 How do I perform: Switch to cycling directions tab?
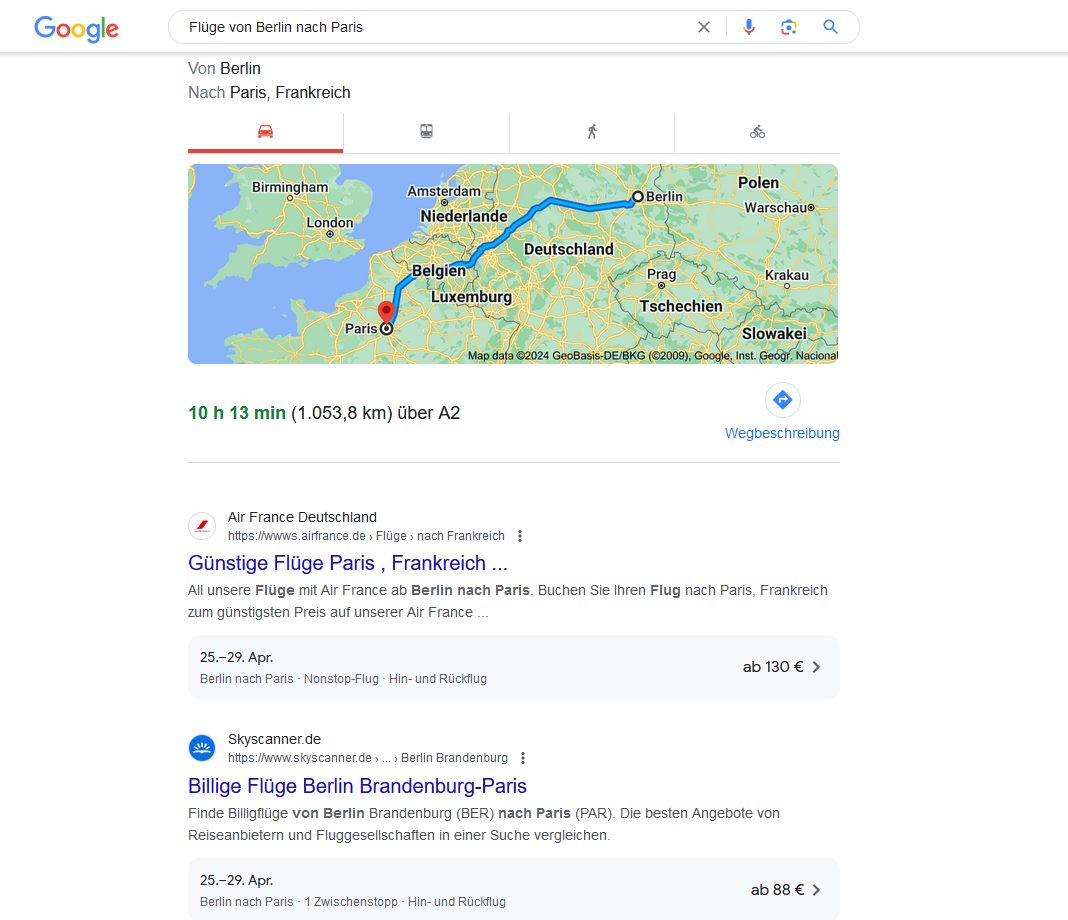757,132
